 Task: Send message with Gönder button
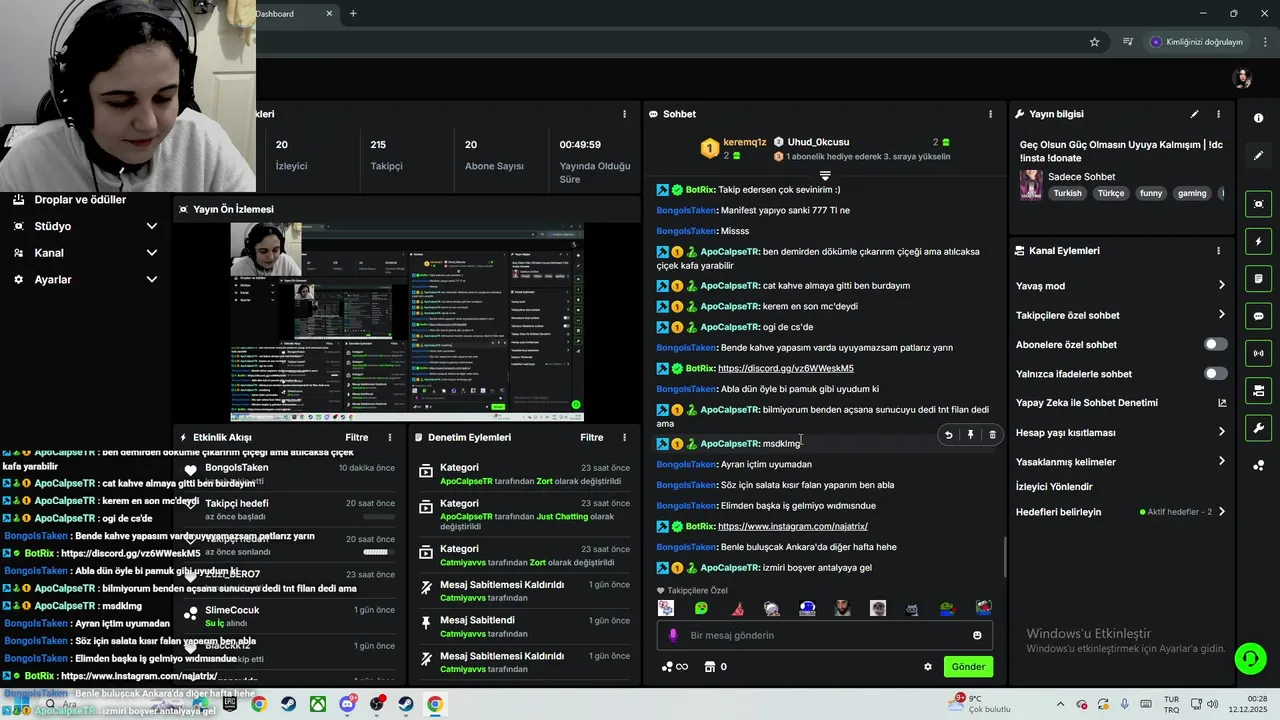coord(968,667)
